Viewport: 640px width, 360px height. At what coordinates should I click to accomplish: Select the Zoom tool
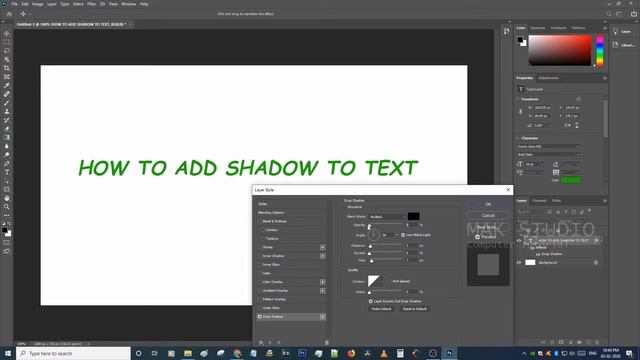click(x=7, y=207)
